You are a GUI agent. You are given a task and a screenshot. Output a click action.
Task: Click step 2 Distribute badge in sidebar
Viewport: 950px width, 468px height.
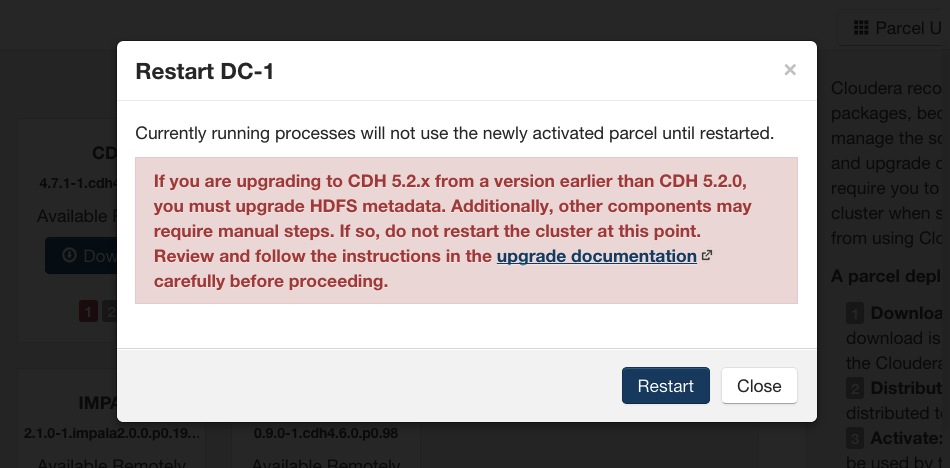point(855,388)
